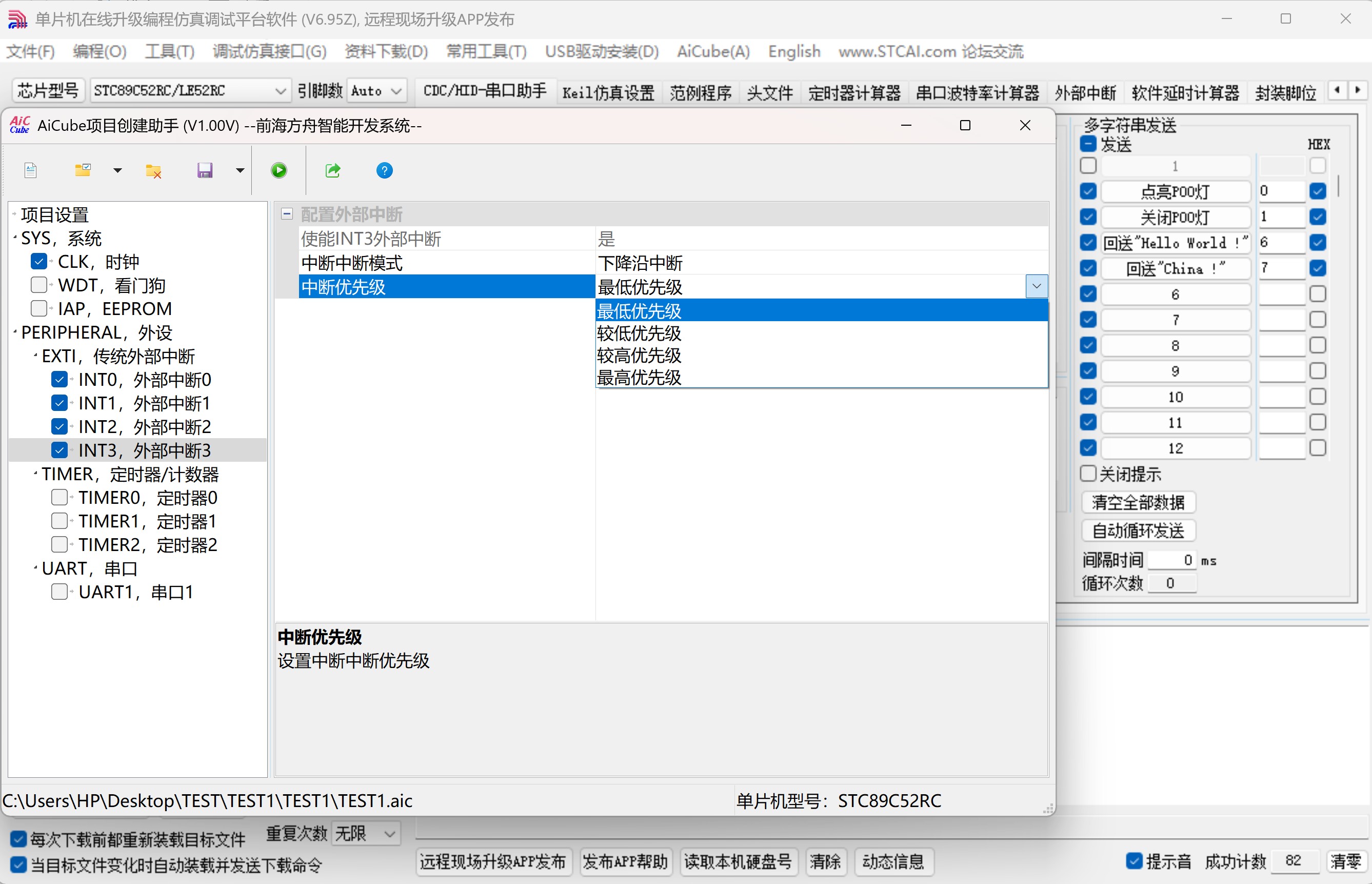Open the AiCube(A) menu

[x=713, y=52]
